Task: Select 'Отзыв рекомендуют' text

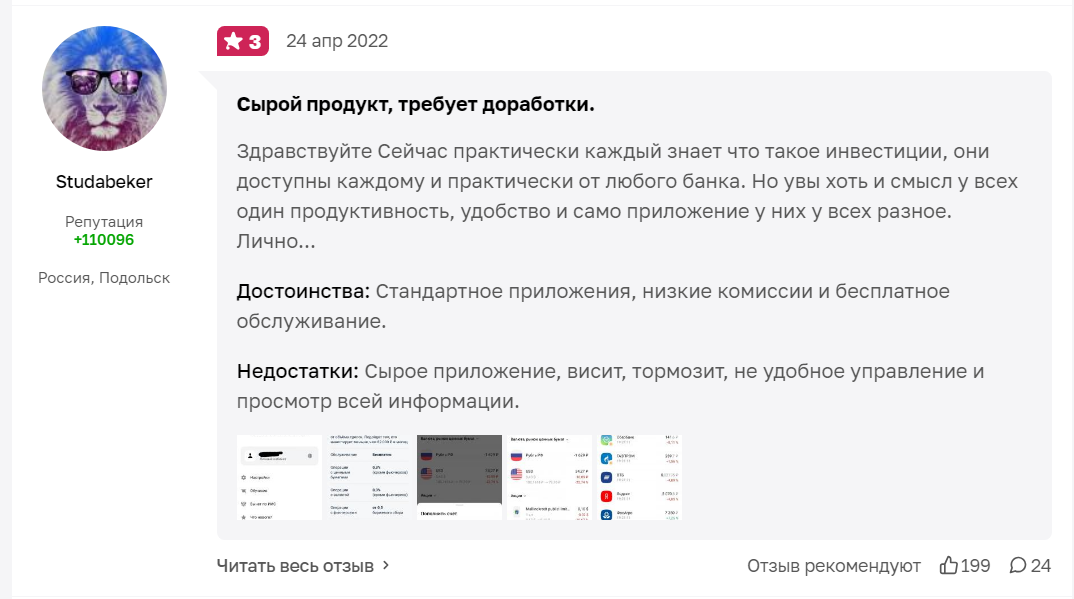Action: pos(834,566)
